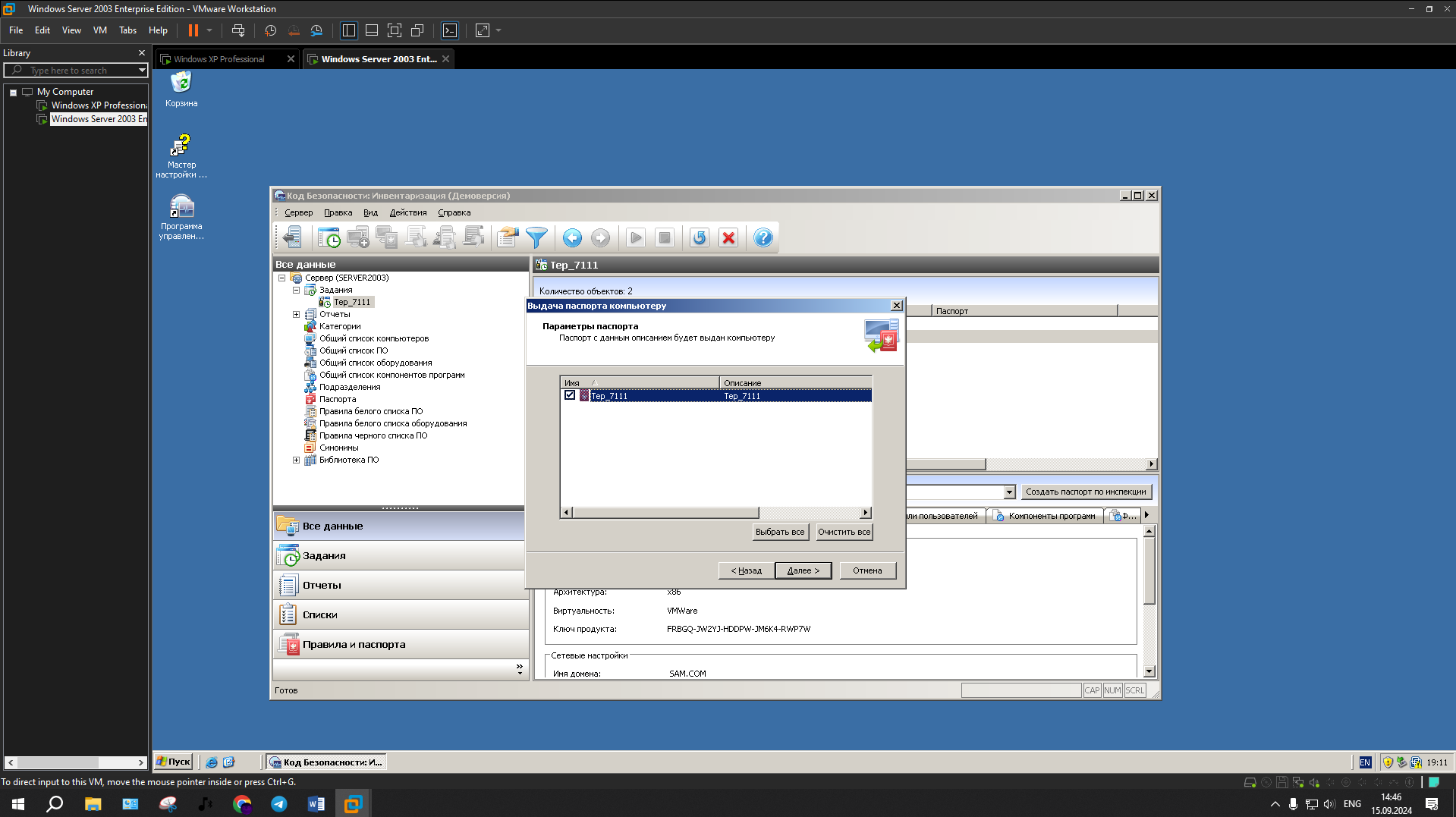Click the < Назад button

click(x=746, y=570)
